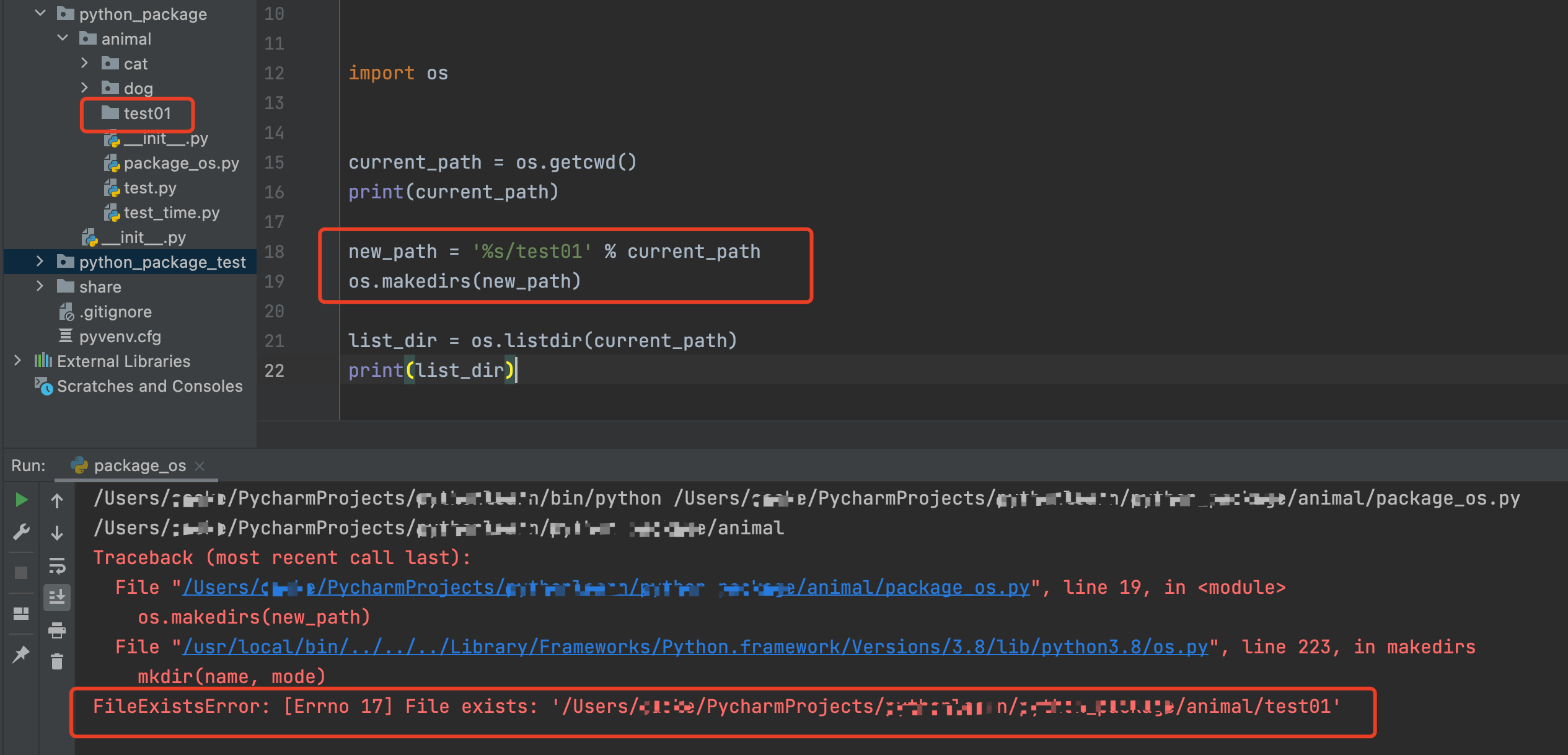
Task: Collapse the python_package folder
Action: tap(40, 13)
